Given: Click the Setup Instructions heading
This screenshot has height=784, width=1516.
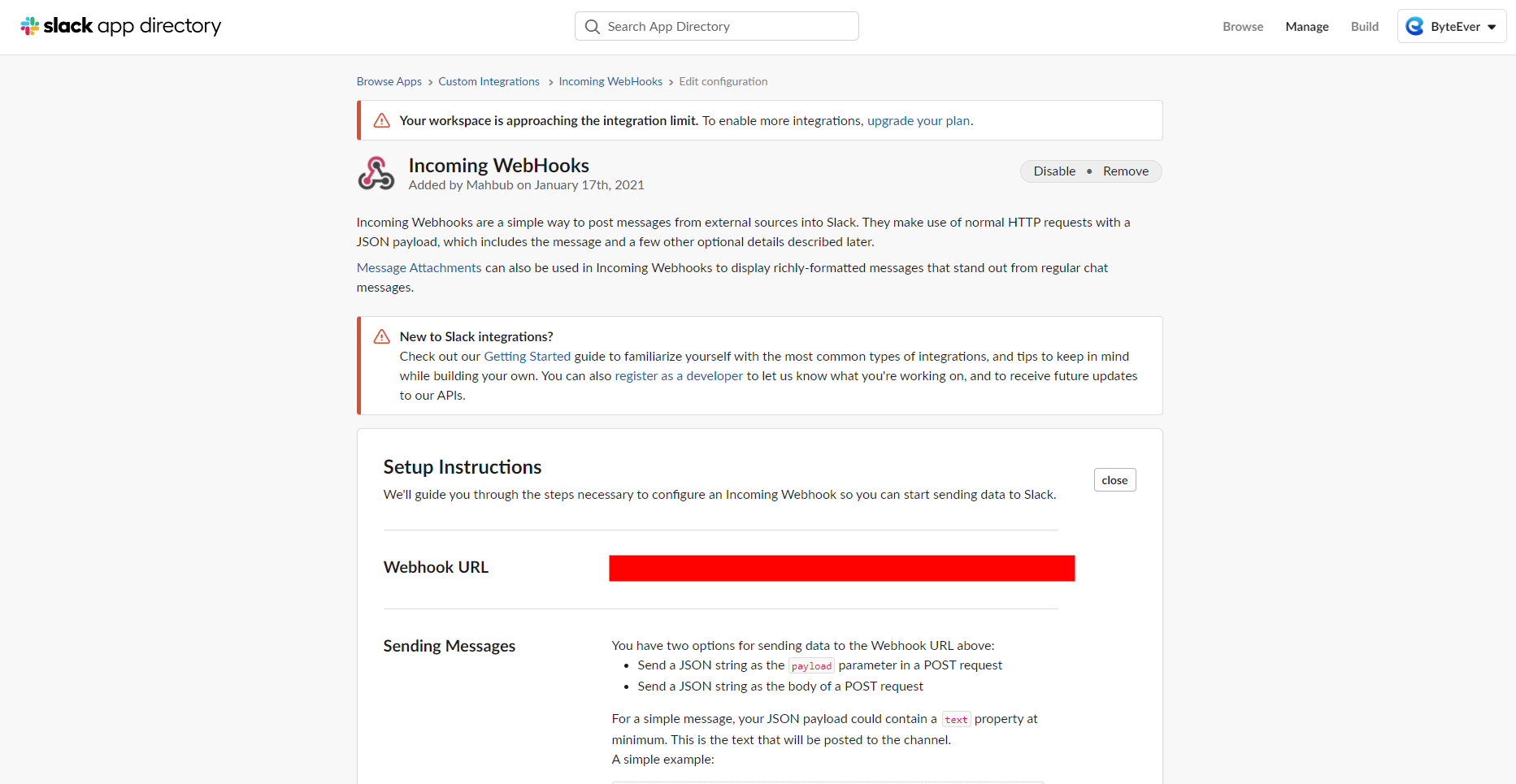Looking at the screenshot, I should (x=463, y=467).
